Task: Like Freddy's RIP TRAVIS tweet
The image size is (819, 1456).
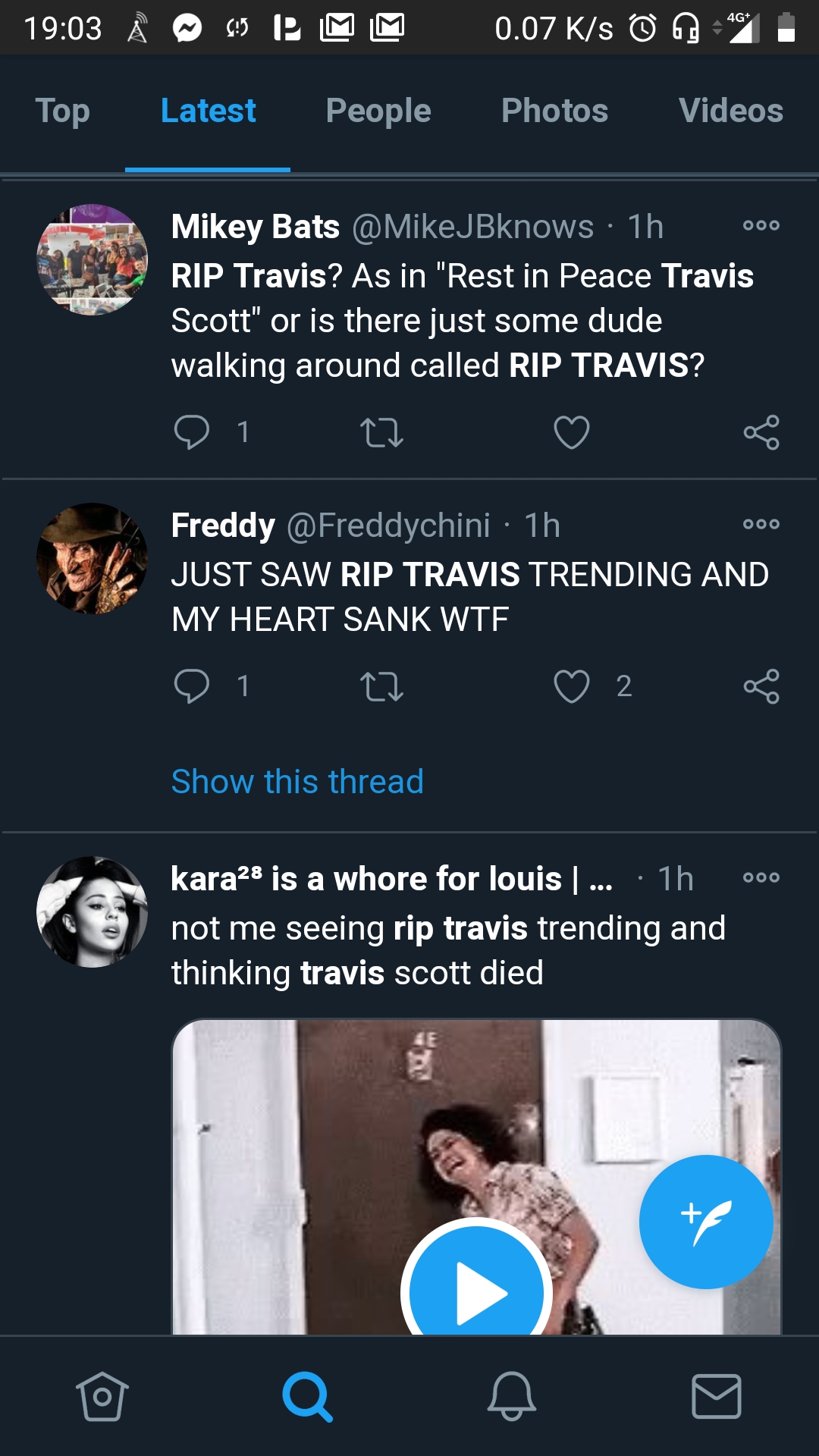Action: (572, 686)
